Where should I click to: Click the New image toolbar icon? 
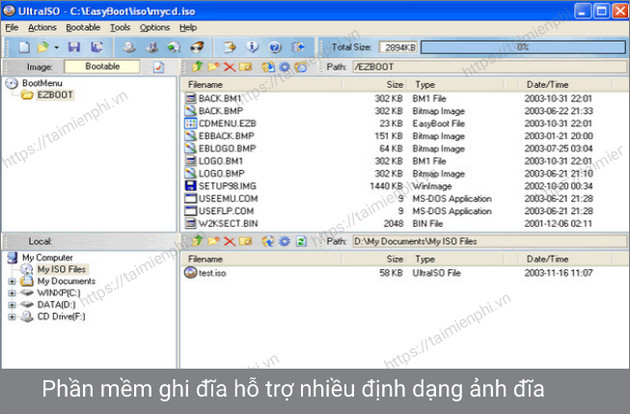click(25, 47)
